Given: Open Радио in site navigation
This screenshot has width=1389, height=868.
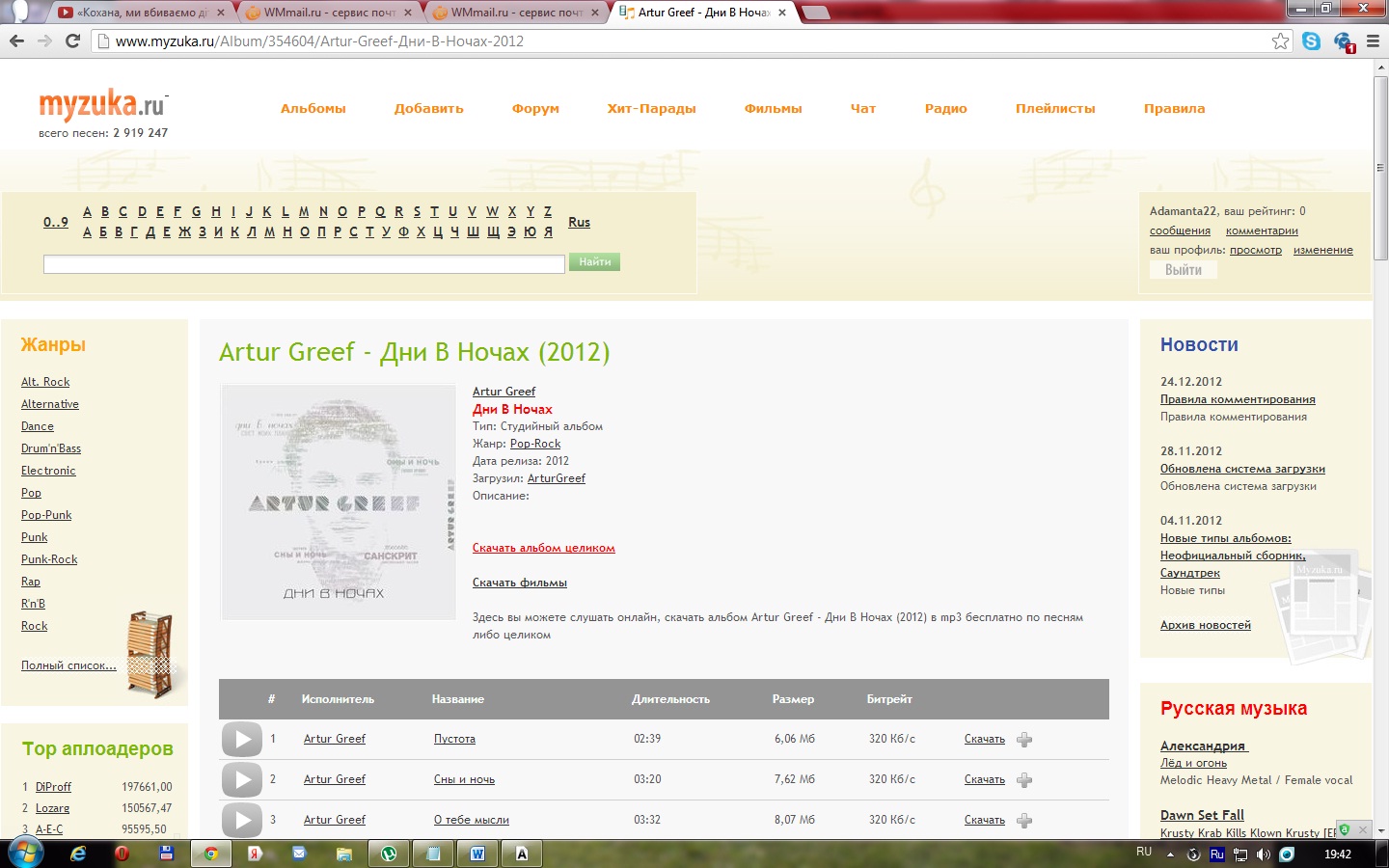Looking at the screenshot, I should [946, 109].
